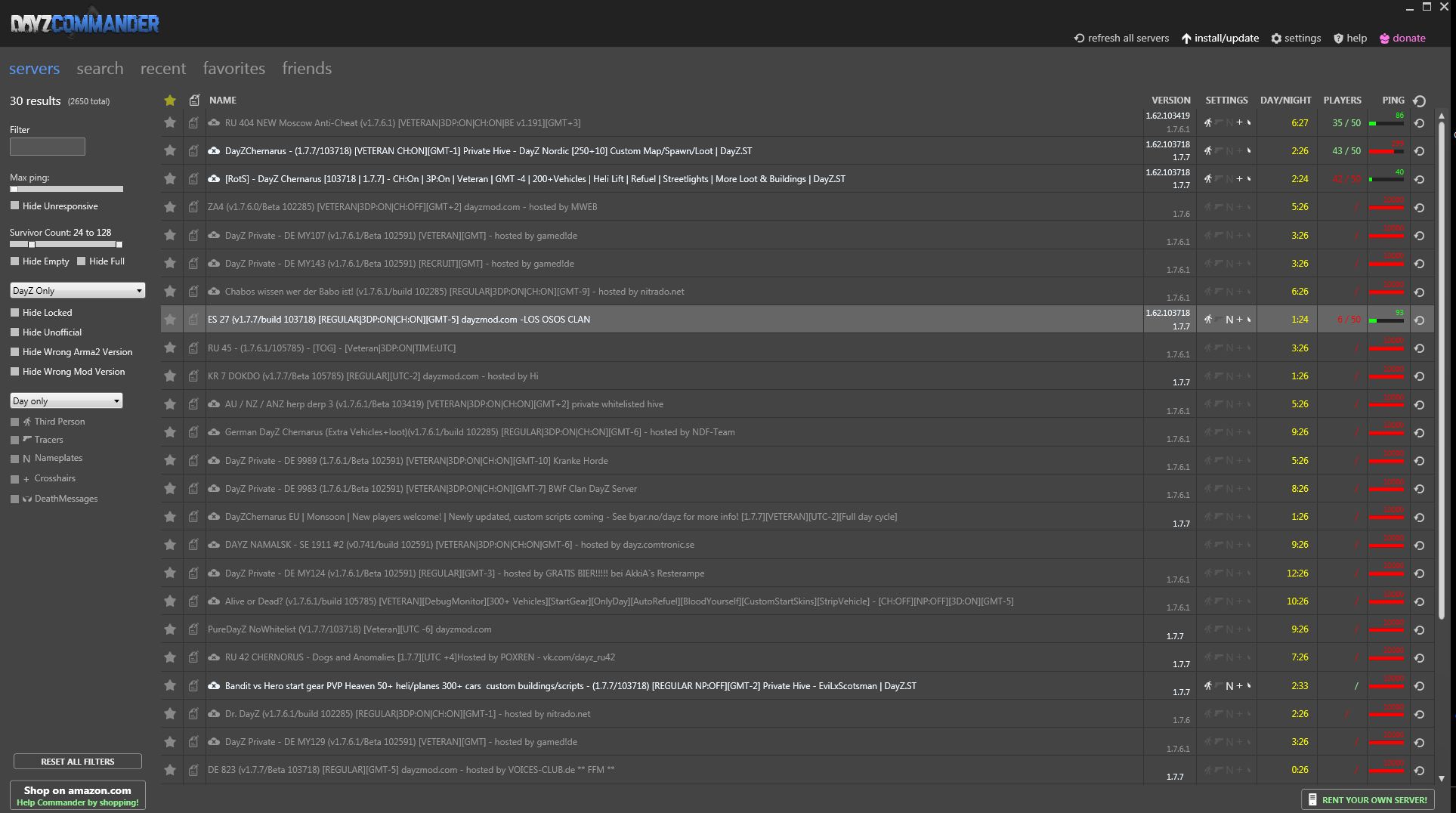Favorite the RU 404 NEW Moscow server star
The width and height of the screenshot is (1456, 813).
(170, 122)
